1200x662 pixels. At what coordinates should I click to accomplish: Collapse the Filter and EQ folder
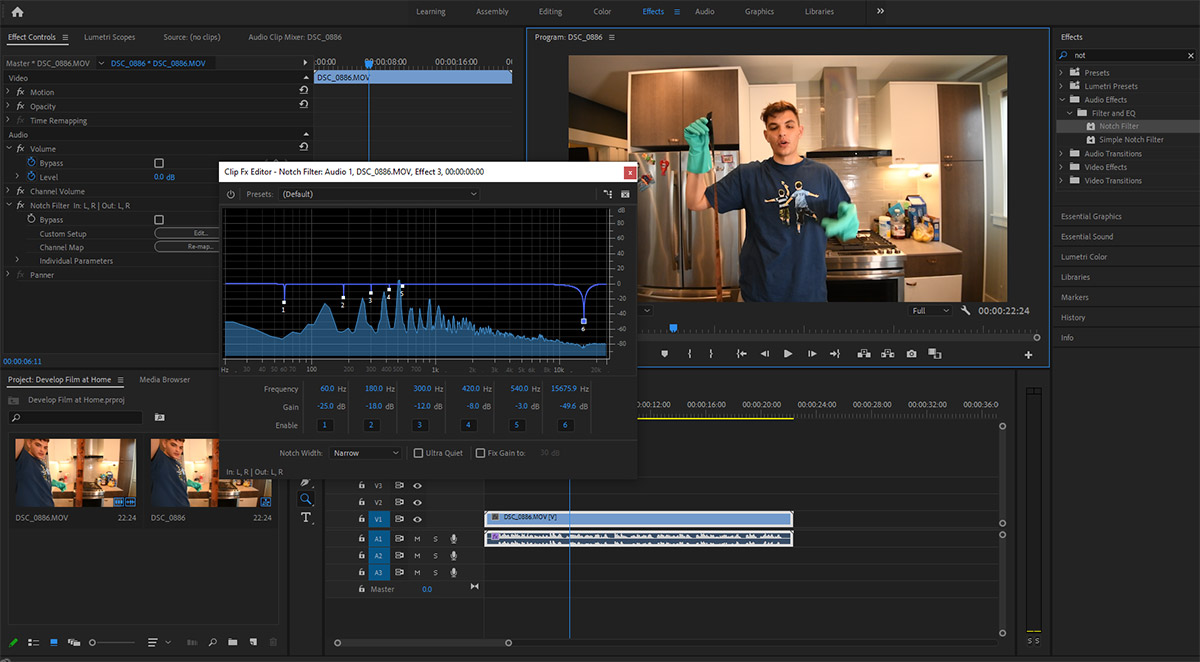(x=1069, y=113)
